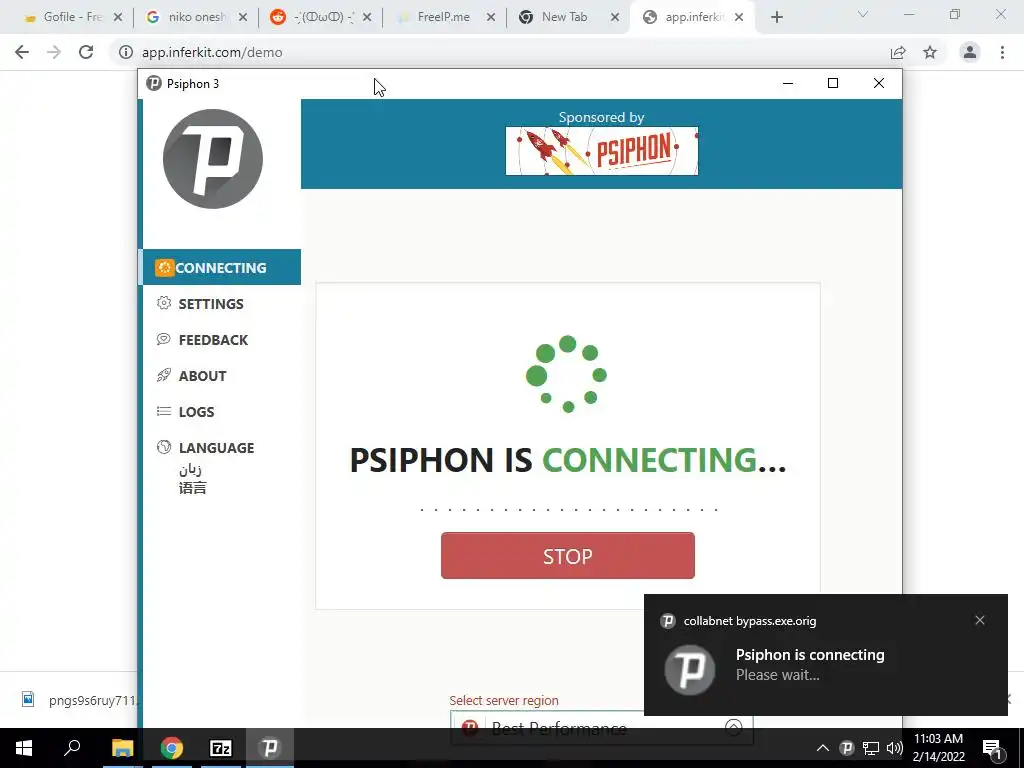This screenshot has height=768, width=1024.
Task: Click the 7-Zip icon in the taskbar
Action: 221,748
